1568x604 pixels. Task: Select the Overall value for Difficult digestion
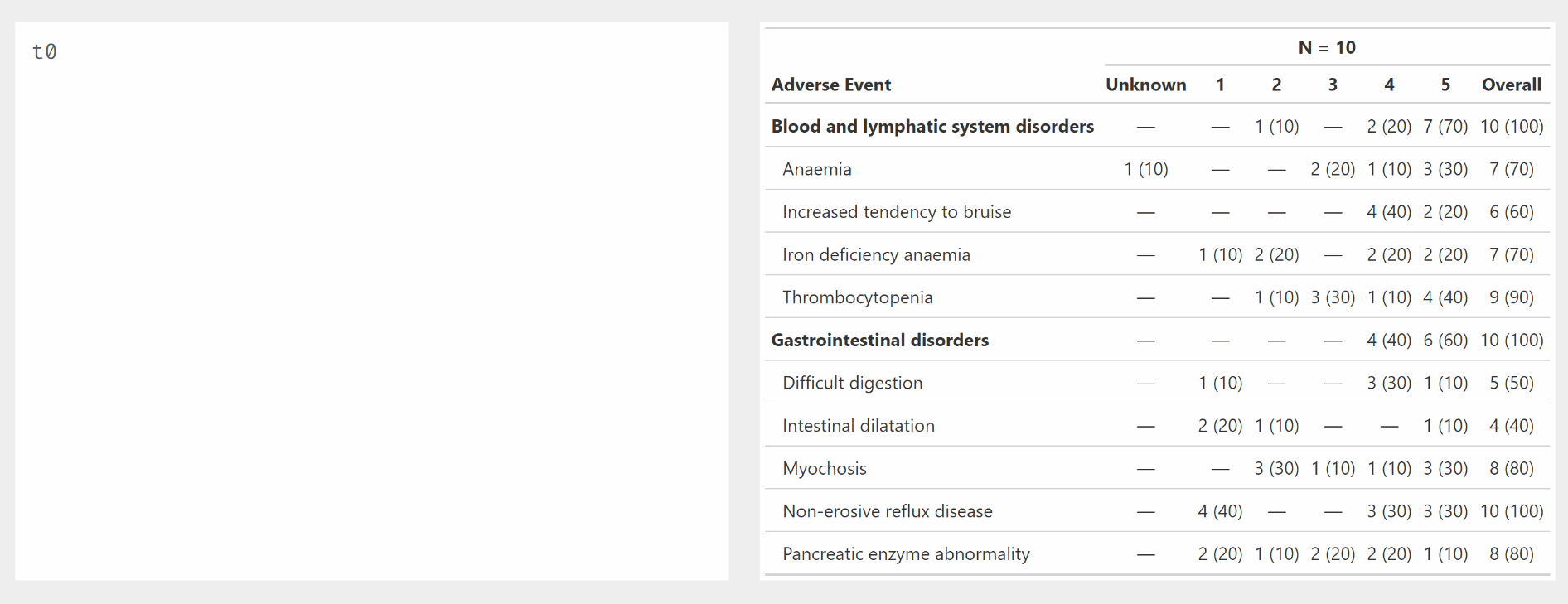tap(1511, 384)
